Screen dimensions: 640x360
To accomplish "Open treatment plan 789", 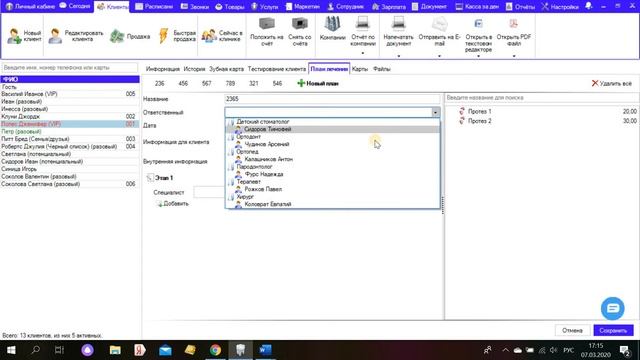I will click(x=230, y=83).
